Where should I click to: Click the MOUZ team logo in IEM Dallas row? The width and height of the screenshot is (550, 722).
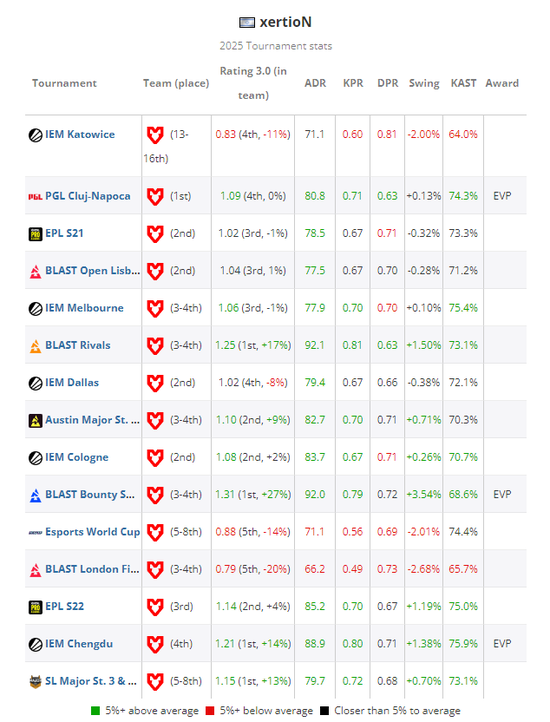click(155, 383)
